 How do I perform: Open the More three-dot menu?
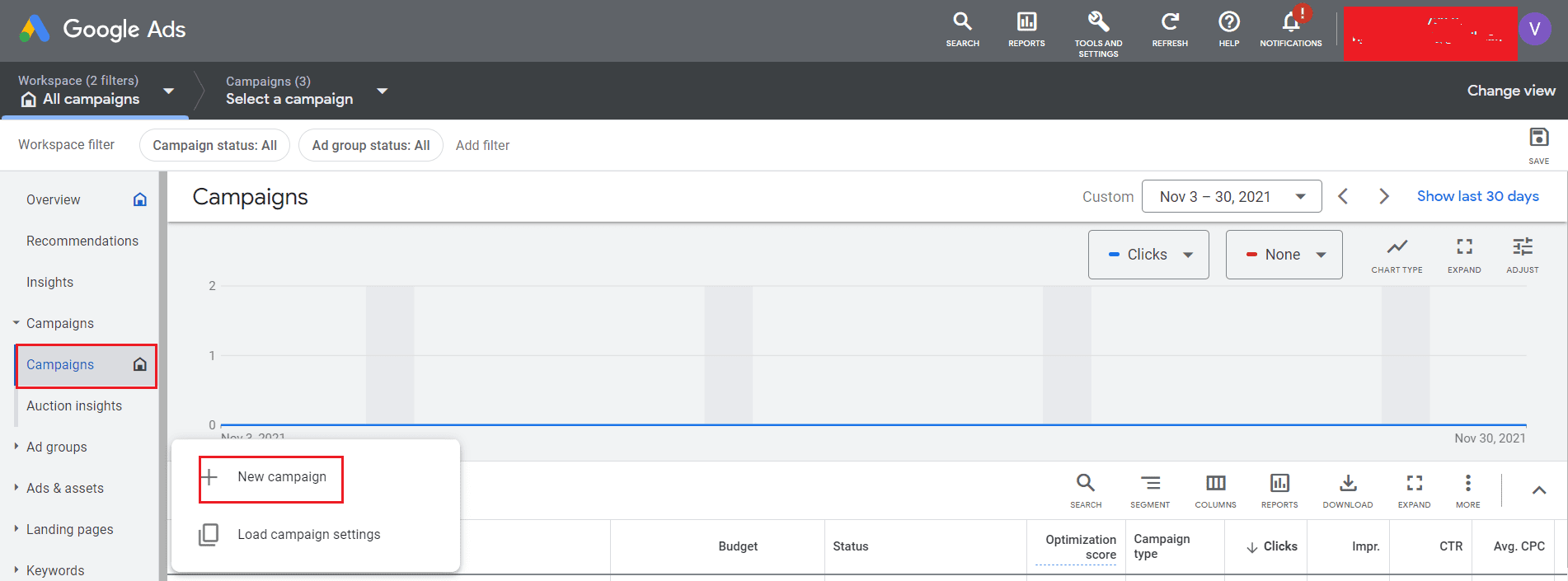(1467, 483)
